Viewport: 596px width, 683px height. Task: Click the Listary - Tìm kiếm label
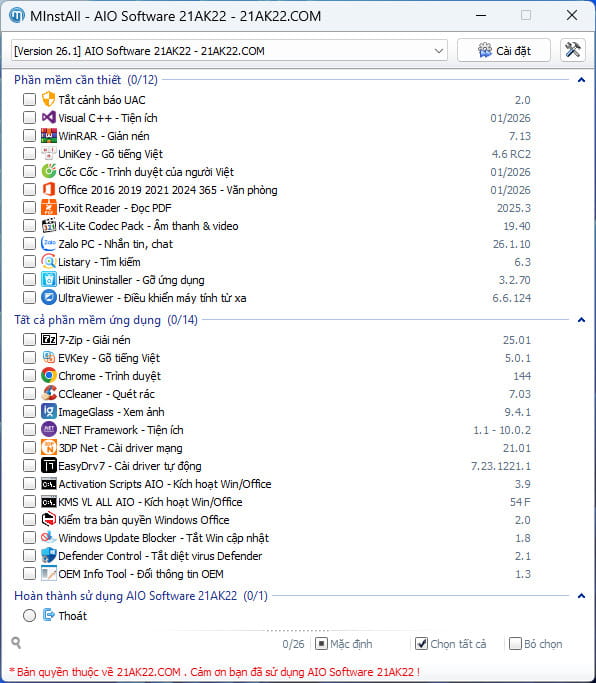point(99,262)
